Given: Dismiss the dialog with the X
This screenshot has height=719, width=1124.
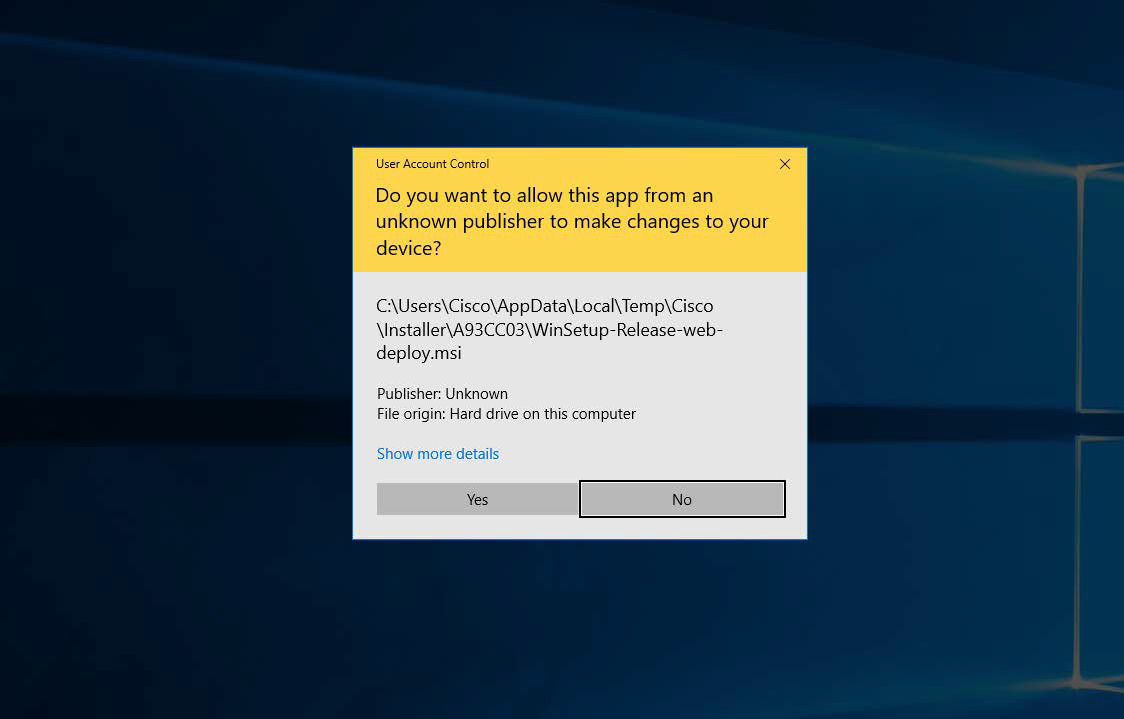Looking at the screenshot, I should coord(785,164).
